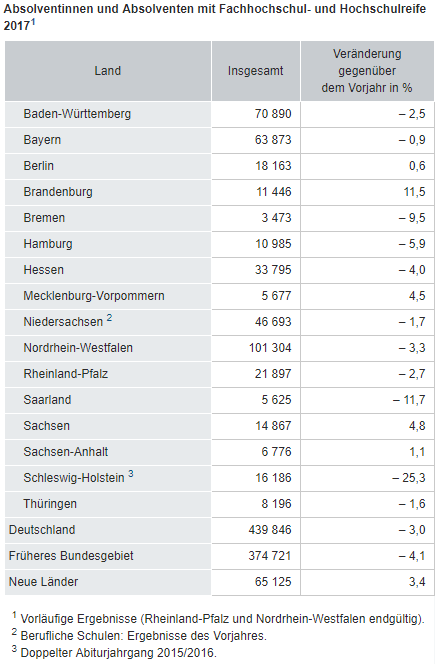438x664 pixels.
Task: Select the Nordrhein-Westfalen total 101 304
Action: pyautogui.click(x=270, y=348)
